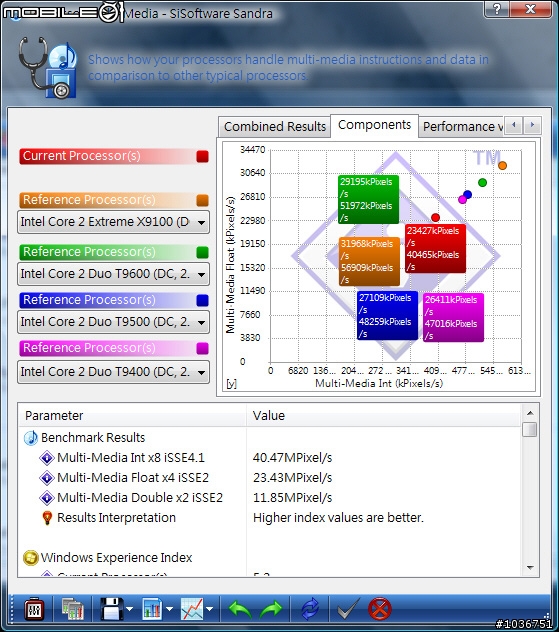Click the green forward arrow icon

point(272,609)
